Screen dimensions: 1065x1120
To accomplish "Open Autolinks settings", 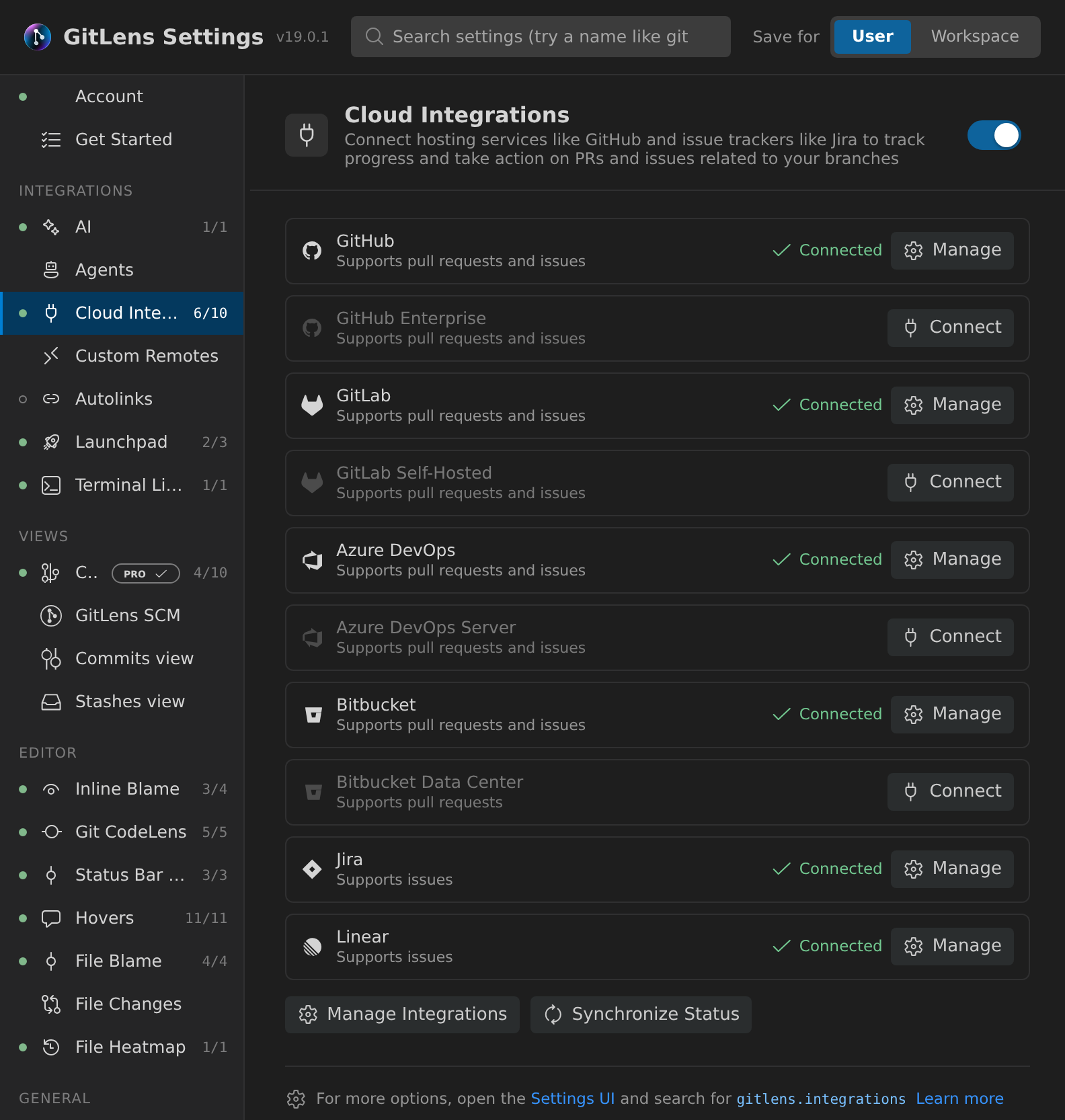I will 122,399.
